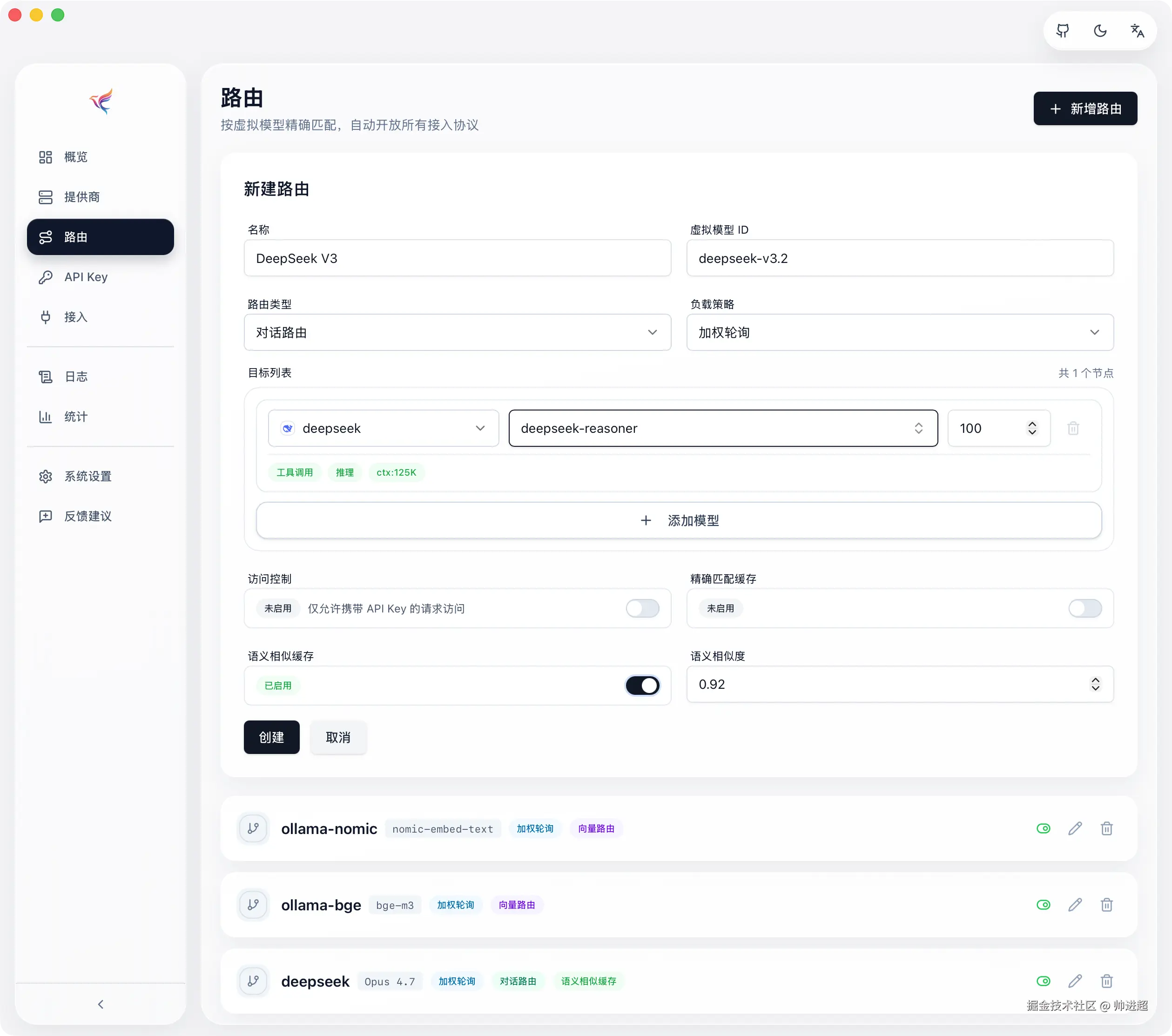The width and height of the screenshot is (1172, 1036).
Task: Click the edit pencil for deepseek route
Action: 1075,981
